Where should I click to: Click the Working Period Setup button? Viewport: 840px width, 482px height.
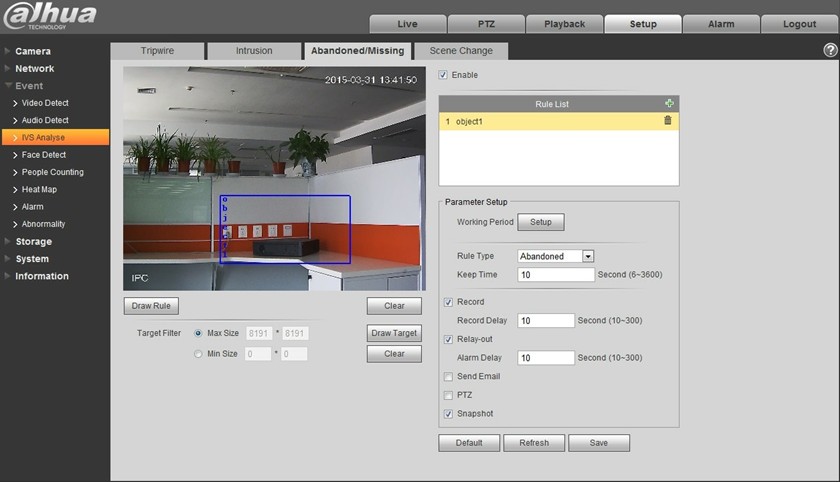(540, 222)
